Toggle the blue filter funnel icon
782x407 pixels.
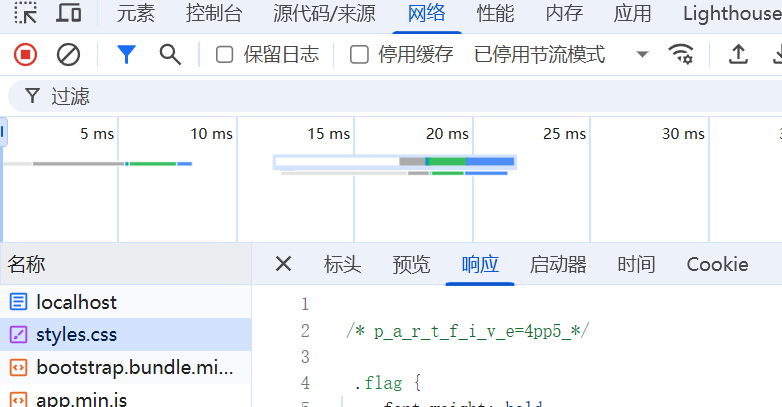click(126, 54)
